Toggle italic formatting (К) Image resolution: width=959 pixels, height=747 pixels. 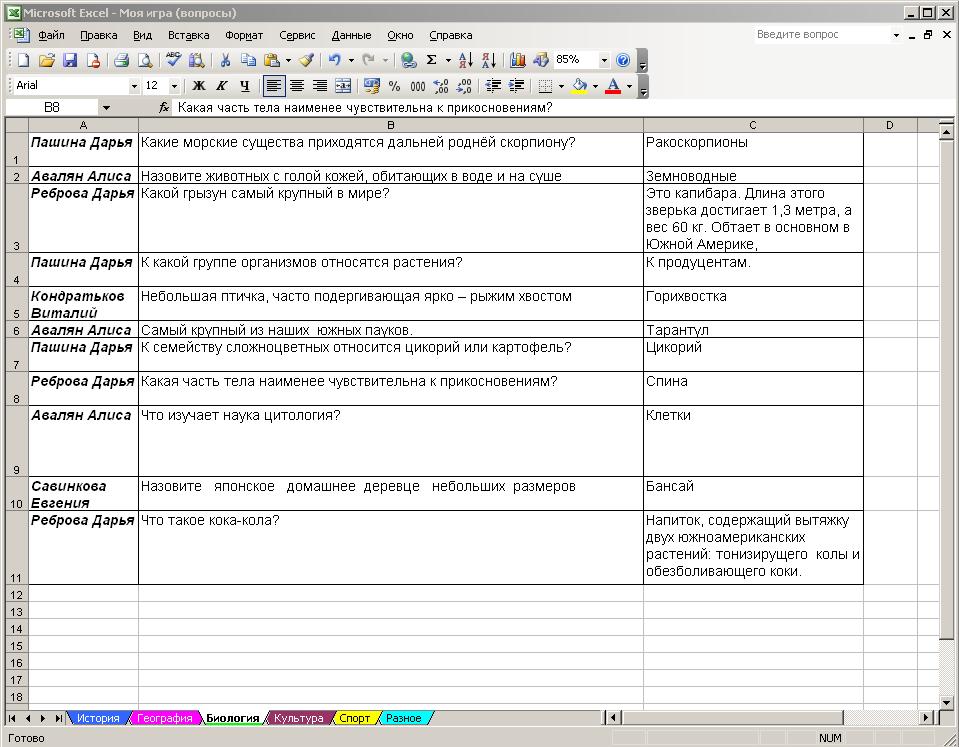[221, 86]
